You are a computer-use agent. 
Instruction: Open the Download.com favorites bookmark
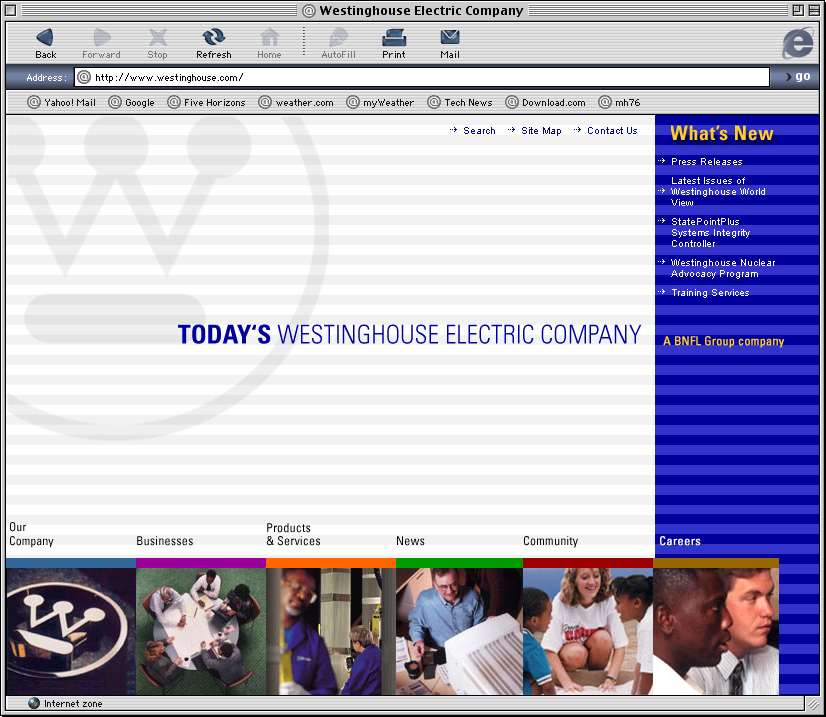pos(546,102)
